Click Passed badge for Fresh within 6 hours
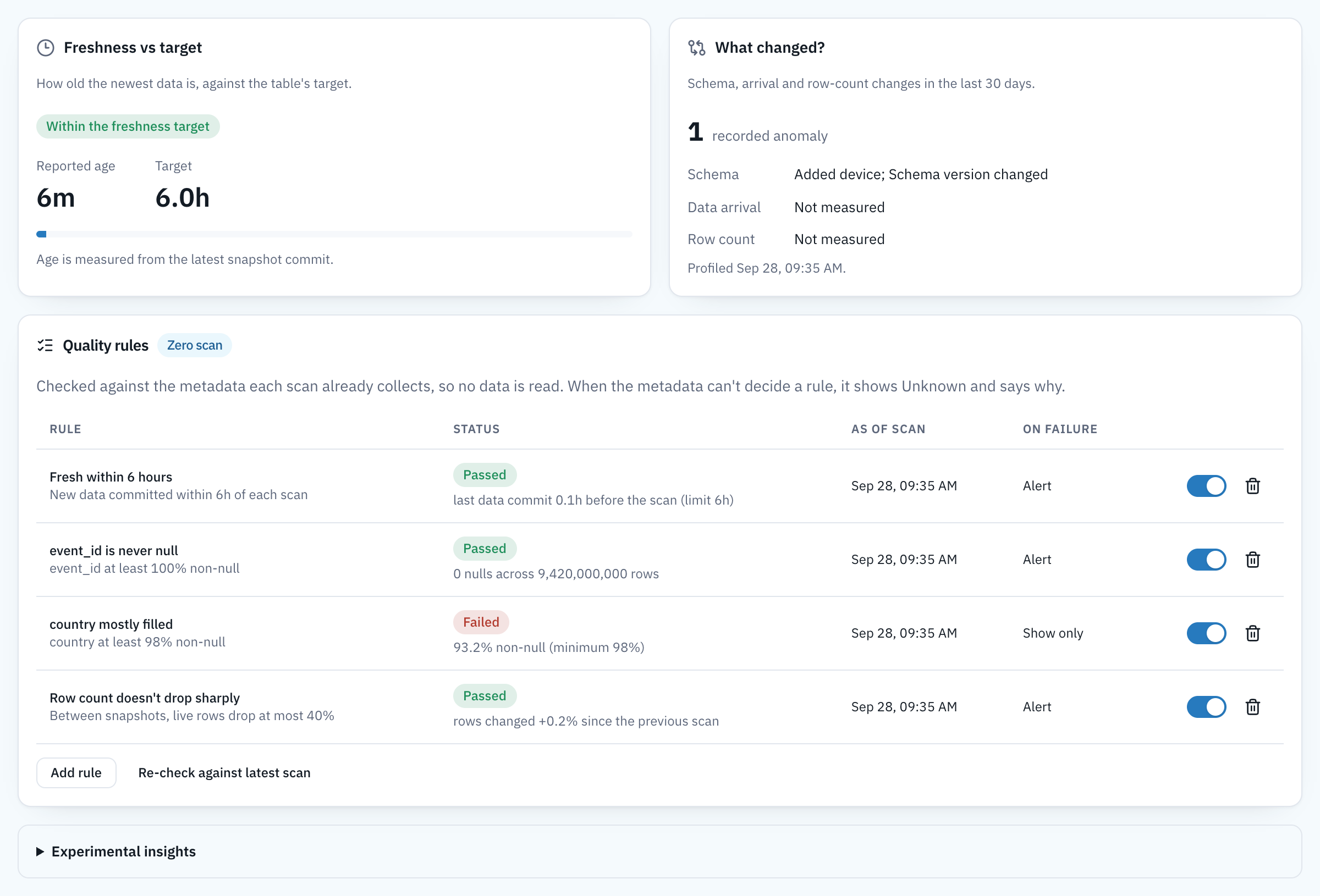 pyautogui.click(x=485, y=475)
